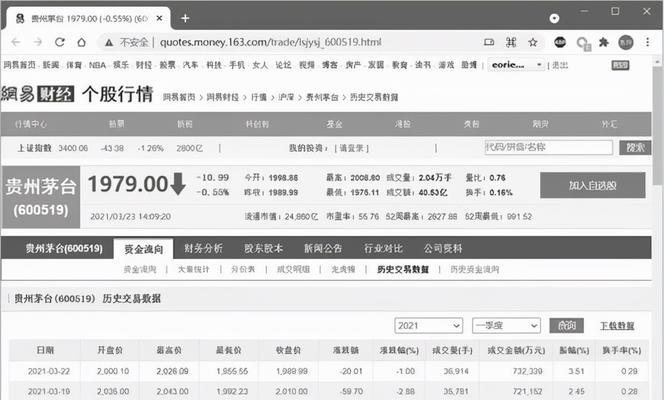Open the 公司资料 tab
Image resolution: width=664 pixels, height=400 pixels.
tap(443, 248)
